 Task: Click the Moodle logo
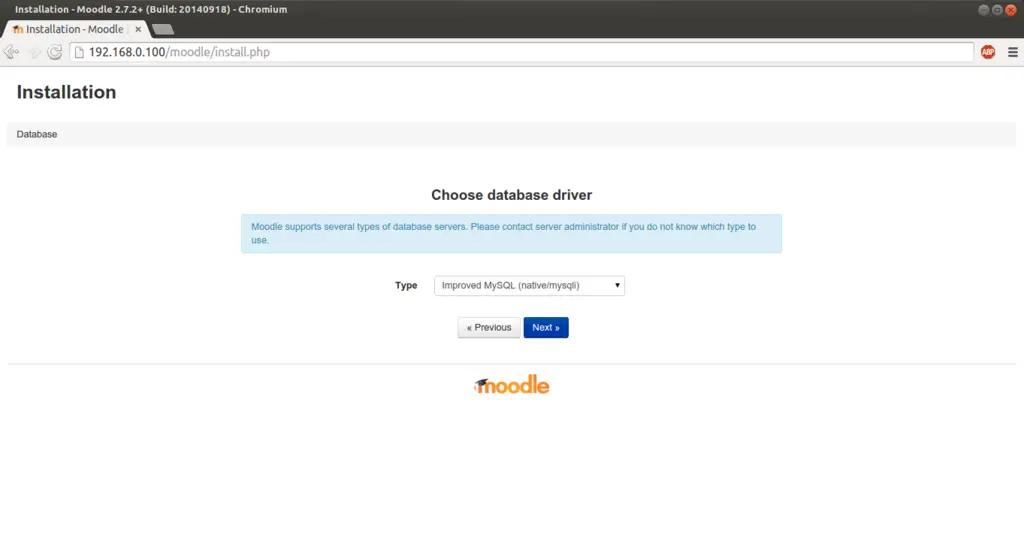pos(512,385)
